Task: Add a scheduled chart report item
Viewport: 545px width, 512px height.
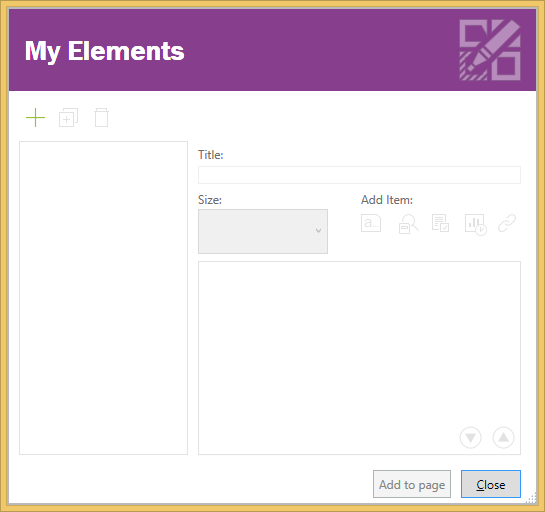Action: point(475,225)
